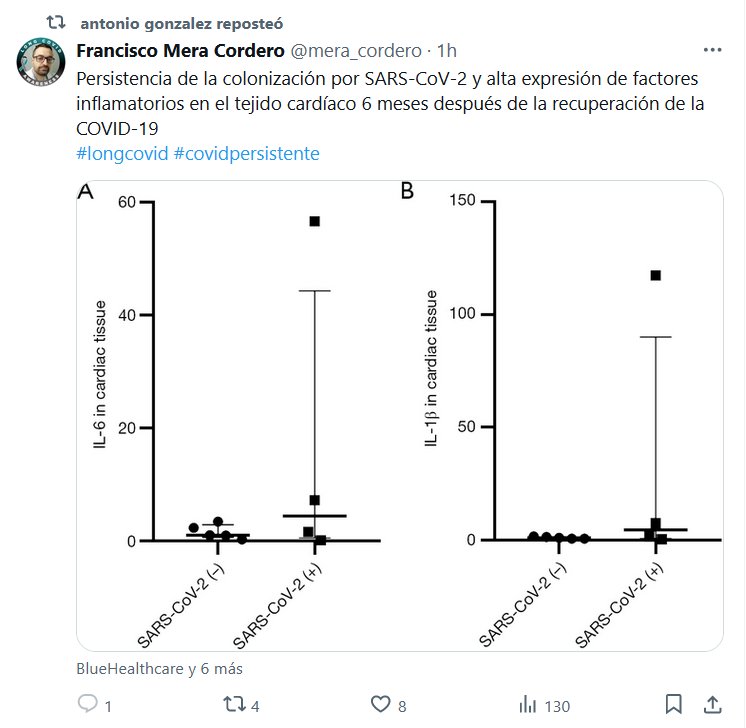Click the repost count number 4
The height and width of the screenshot is (728, 746).
point(255,706)
